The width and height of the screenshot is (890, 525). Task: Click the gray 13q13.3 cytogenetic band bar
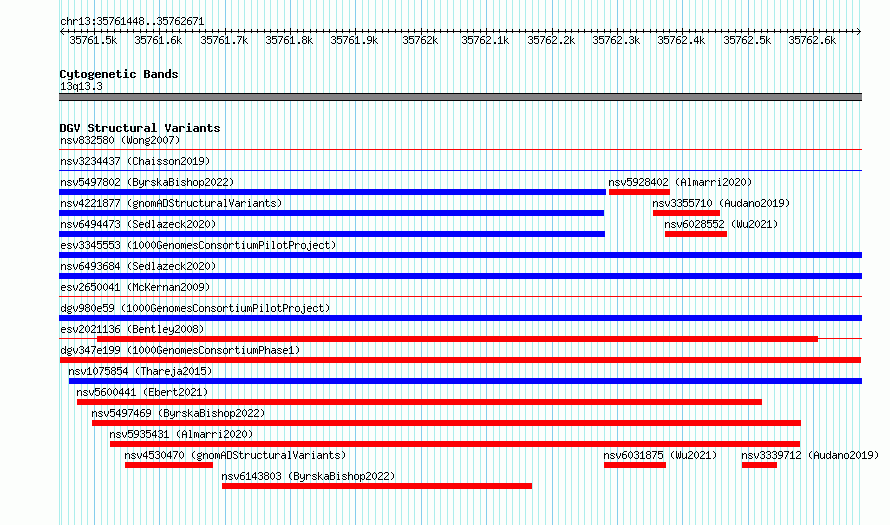pos(460,98)
